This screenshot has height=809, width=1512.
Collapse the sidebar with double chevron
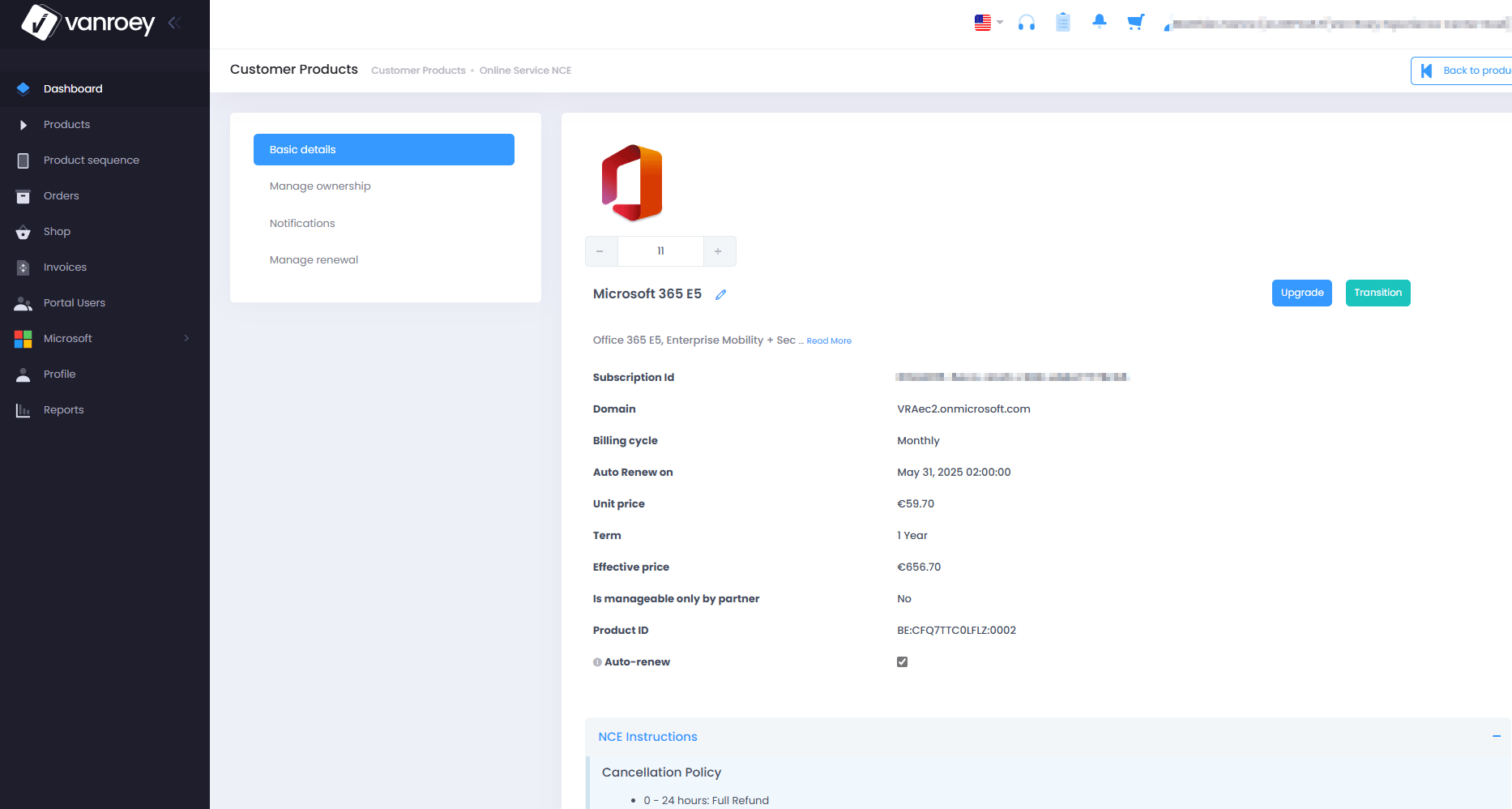click(173, 23)
